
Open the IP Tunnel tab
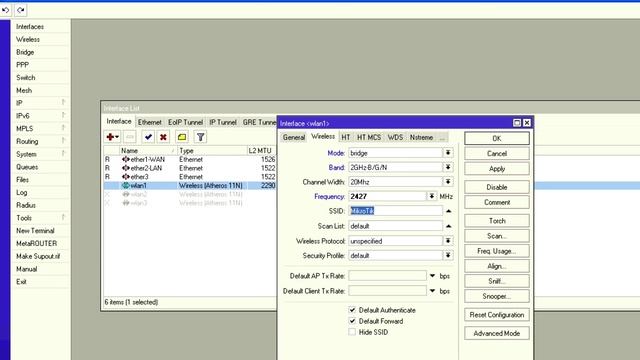(x=223, y=122)
